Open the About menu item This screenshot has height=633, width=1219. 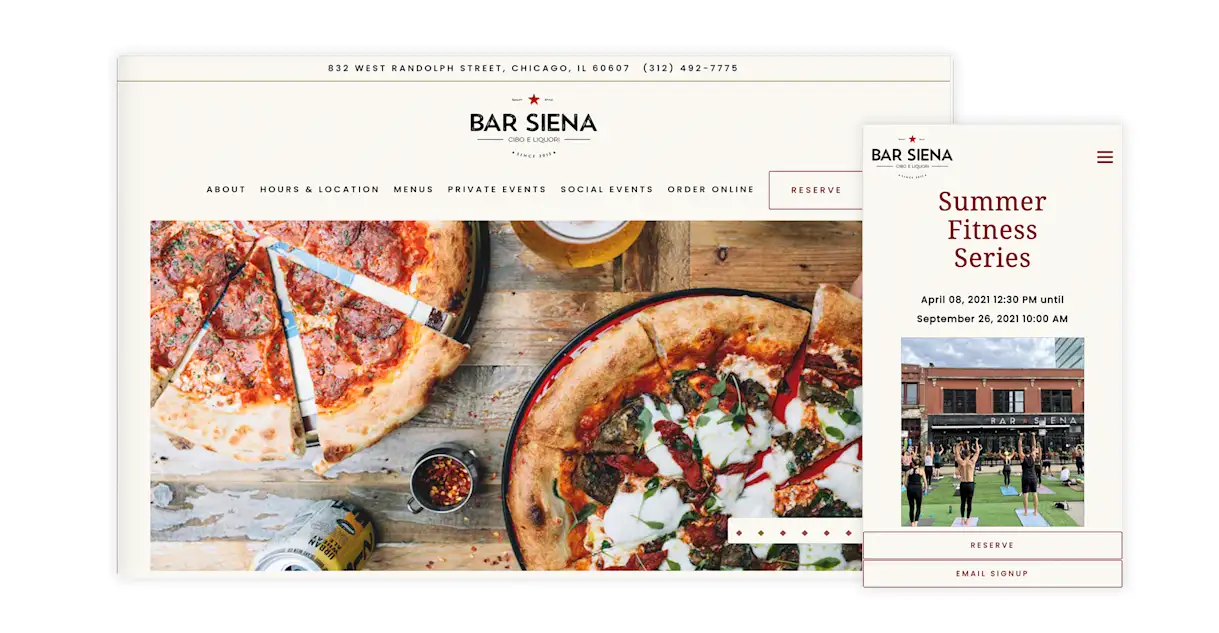(x=226, y=189)
